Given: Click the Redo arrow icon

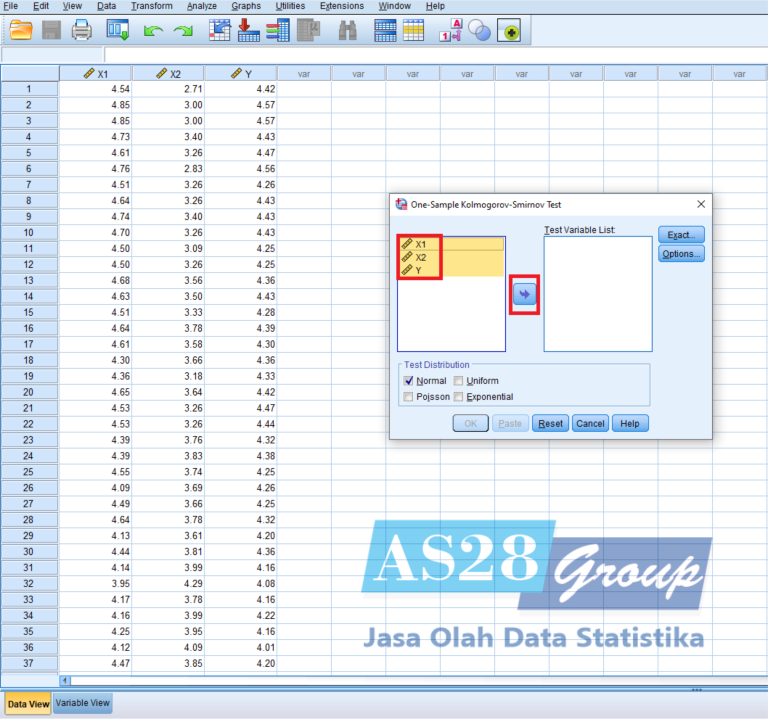Looking at the screenshot, I should click(182, 31).
